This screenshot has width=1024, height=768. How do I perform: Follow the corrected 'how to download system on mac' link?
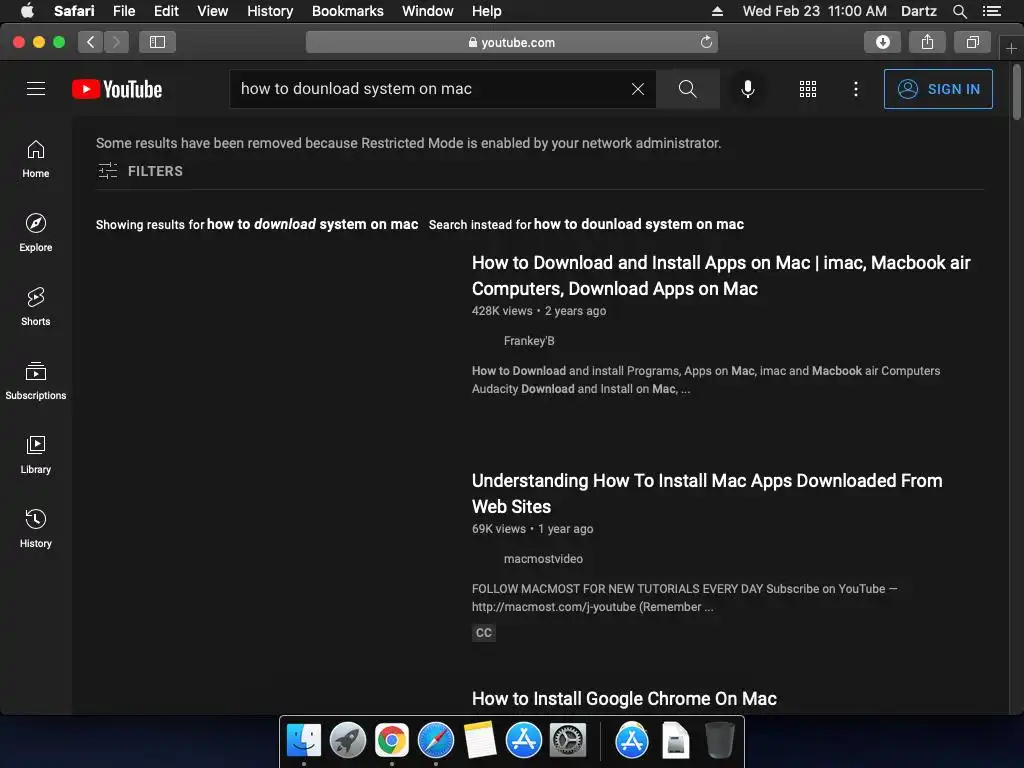click(x=312, y=224)
